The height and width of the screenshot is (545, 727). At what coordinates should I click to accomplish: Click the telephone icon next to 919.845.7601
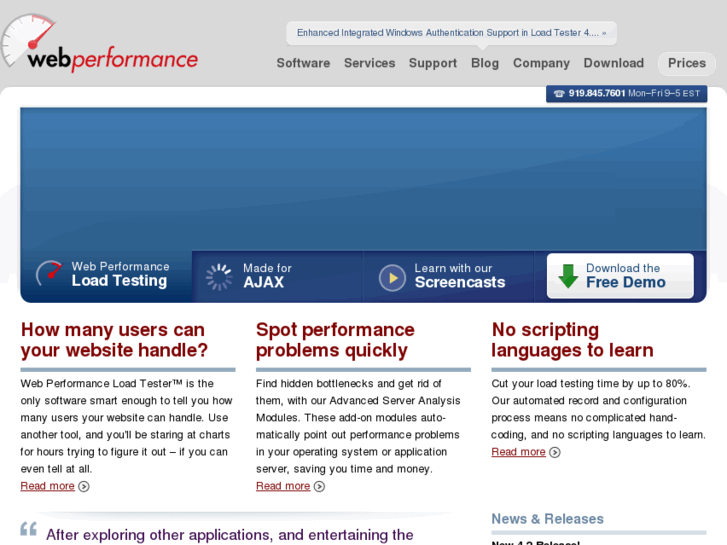pyautogui.click(x=559, y=94)
